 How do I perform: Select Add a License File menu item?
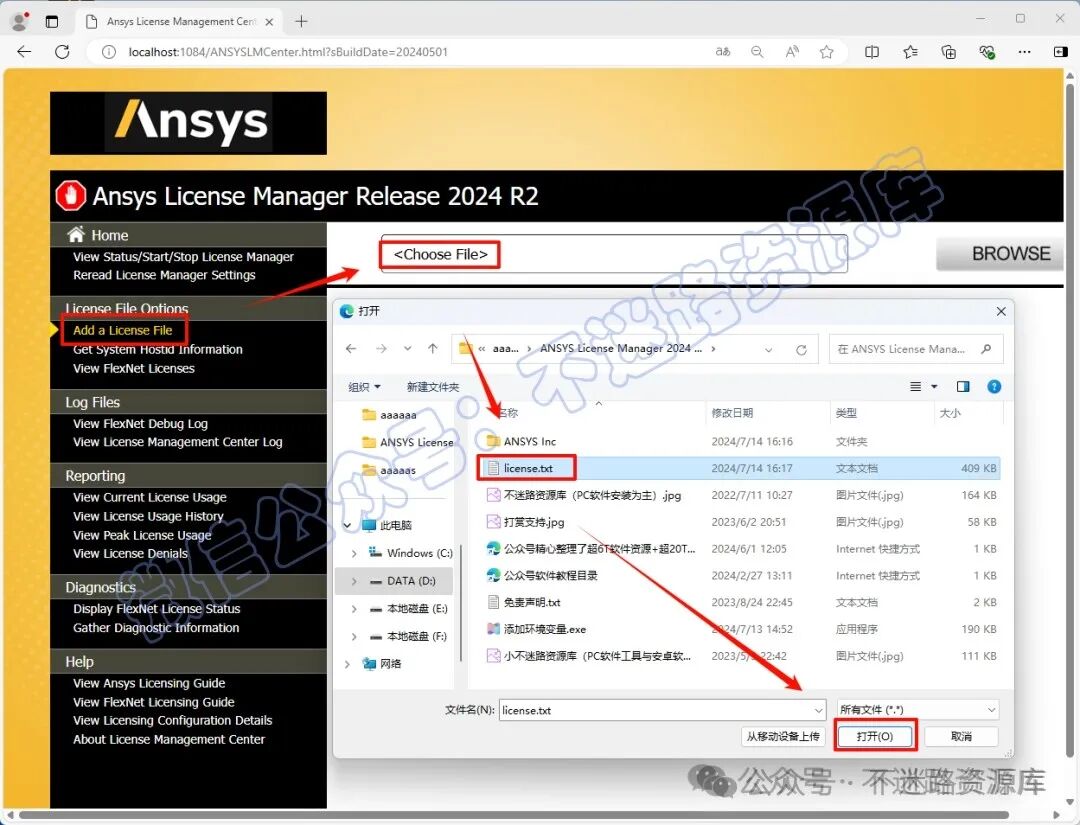(123, 331)
